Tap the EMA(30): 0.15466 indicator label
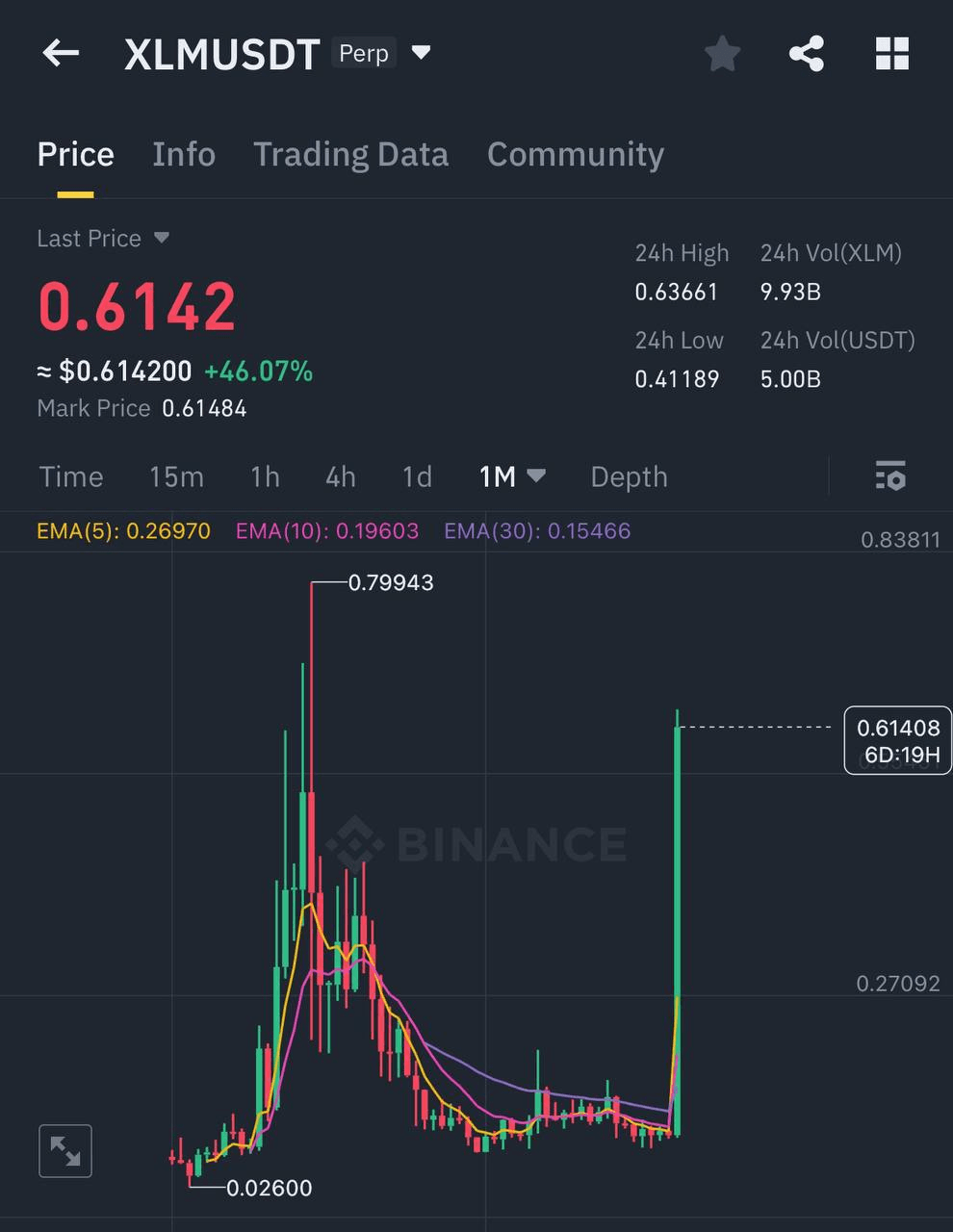 (x=537, y=530)
